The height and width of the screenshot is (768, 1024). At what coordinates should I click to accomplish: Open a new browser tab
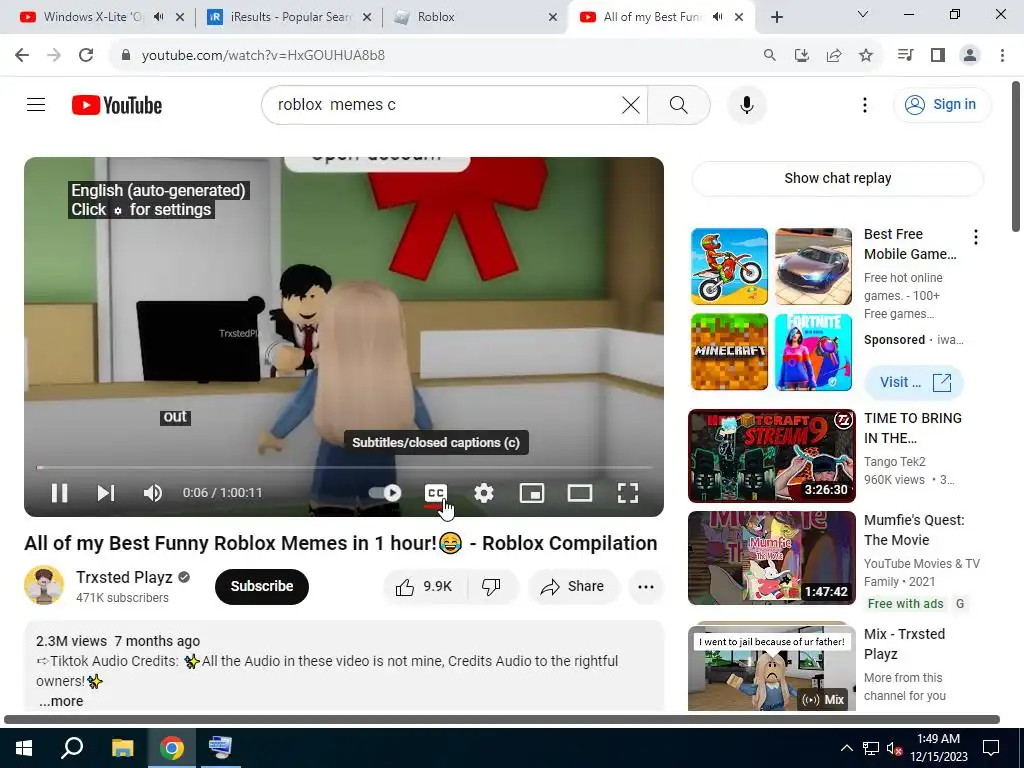[776, 17]
